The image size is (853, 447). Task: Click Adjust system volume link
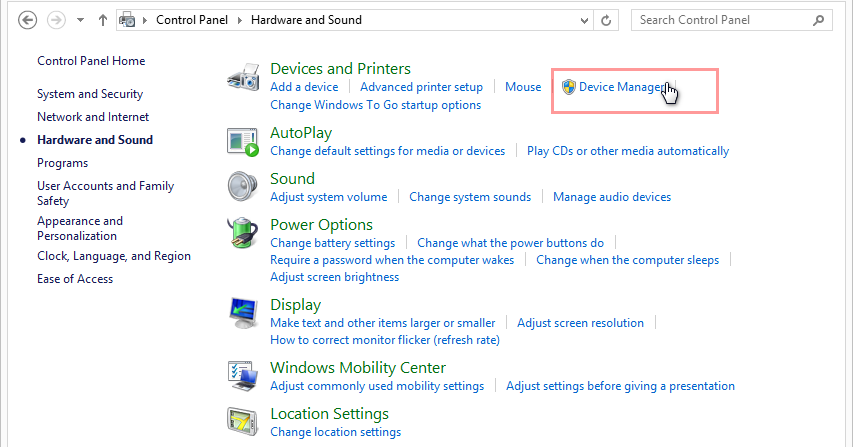click(328, 197)
